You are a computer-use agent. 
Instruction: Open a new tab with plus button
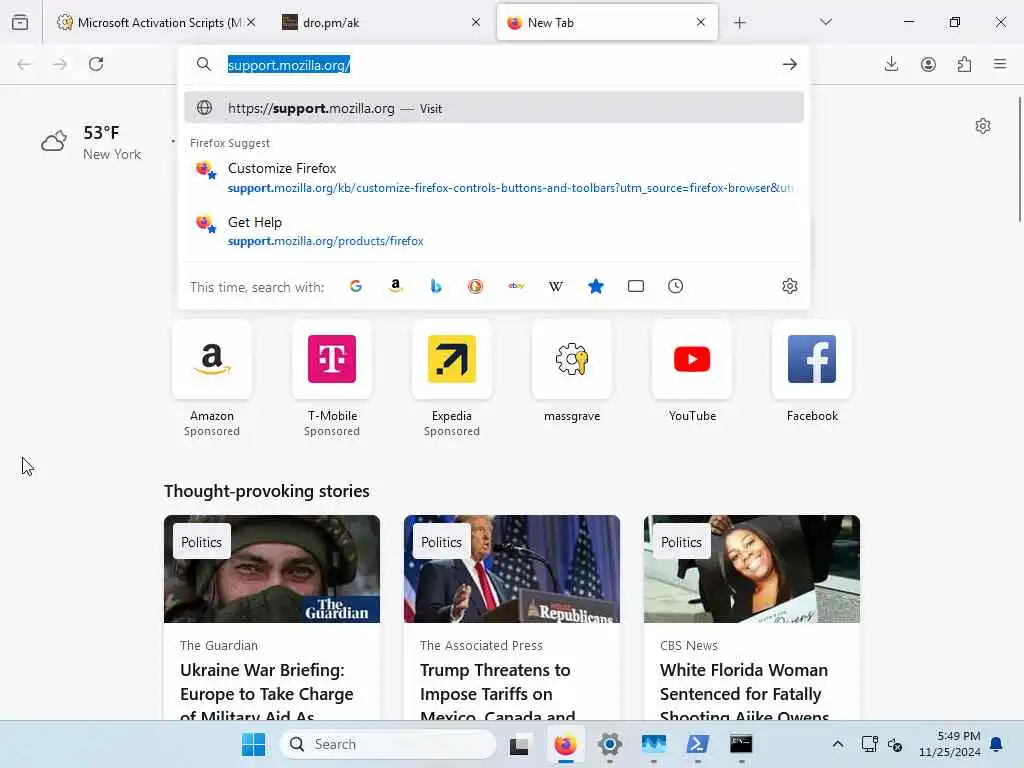[739, 23]
